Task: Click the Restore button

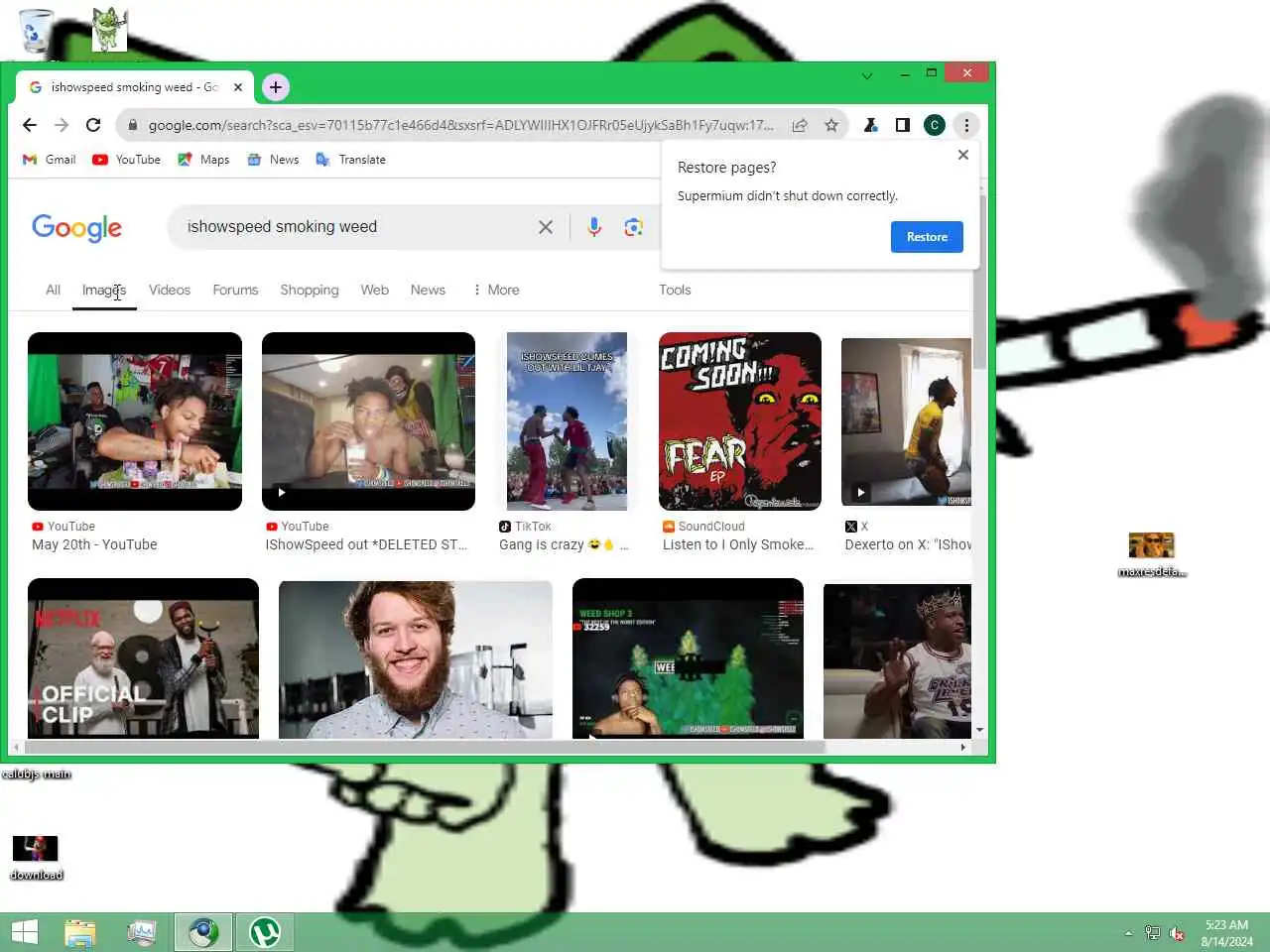Action: 927,237
